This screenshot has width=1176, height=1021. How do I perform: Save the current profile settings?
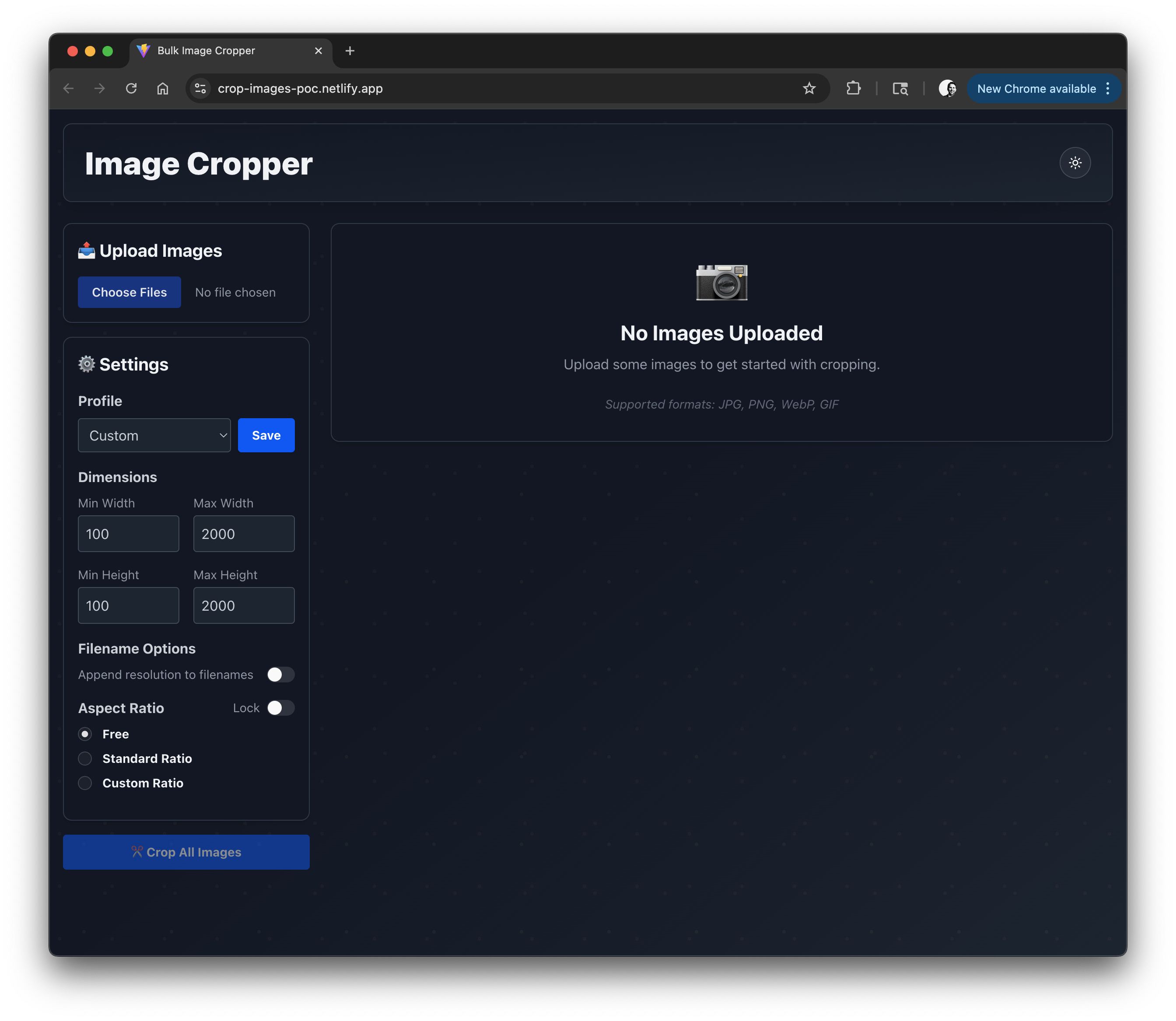266,435
